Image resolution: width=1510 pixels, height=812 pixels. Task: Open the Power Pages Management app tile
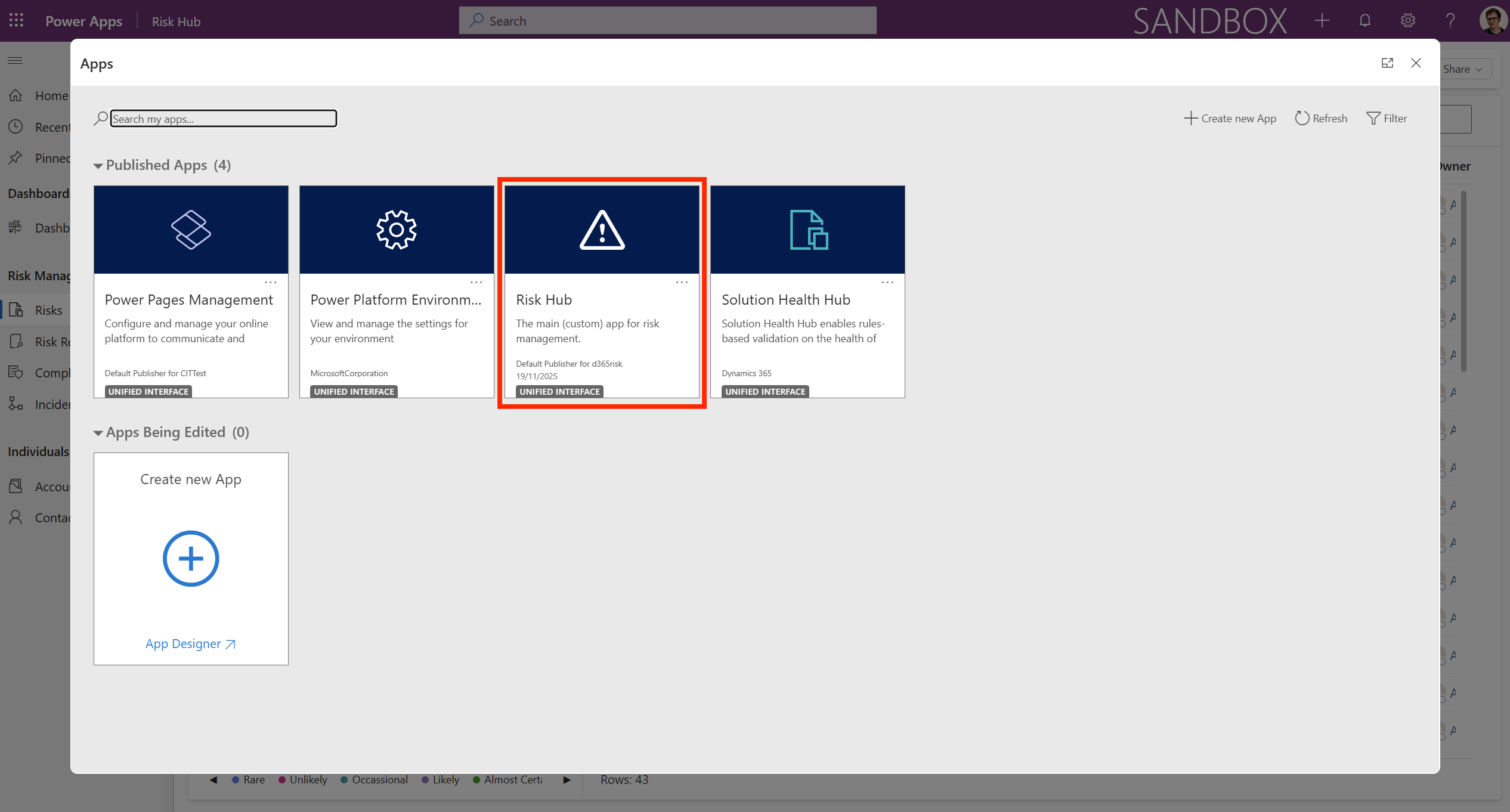point(191,230)
